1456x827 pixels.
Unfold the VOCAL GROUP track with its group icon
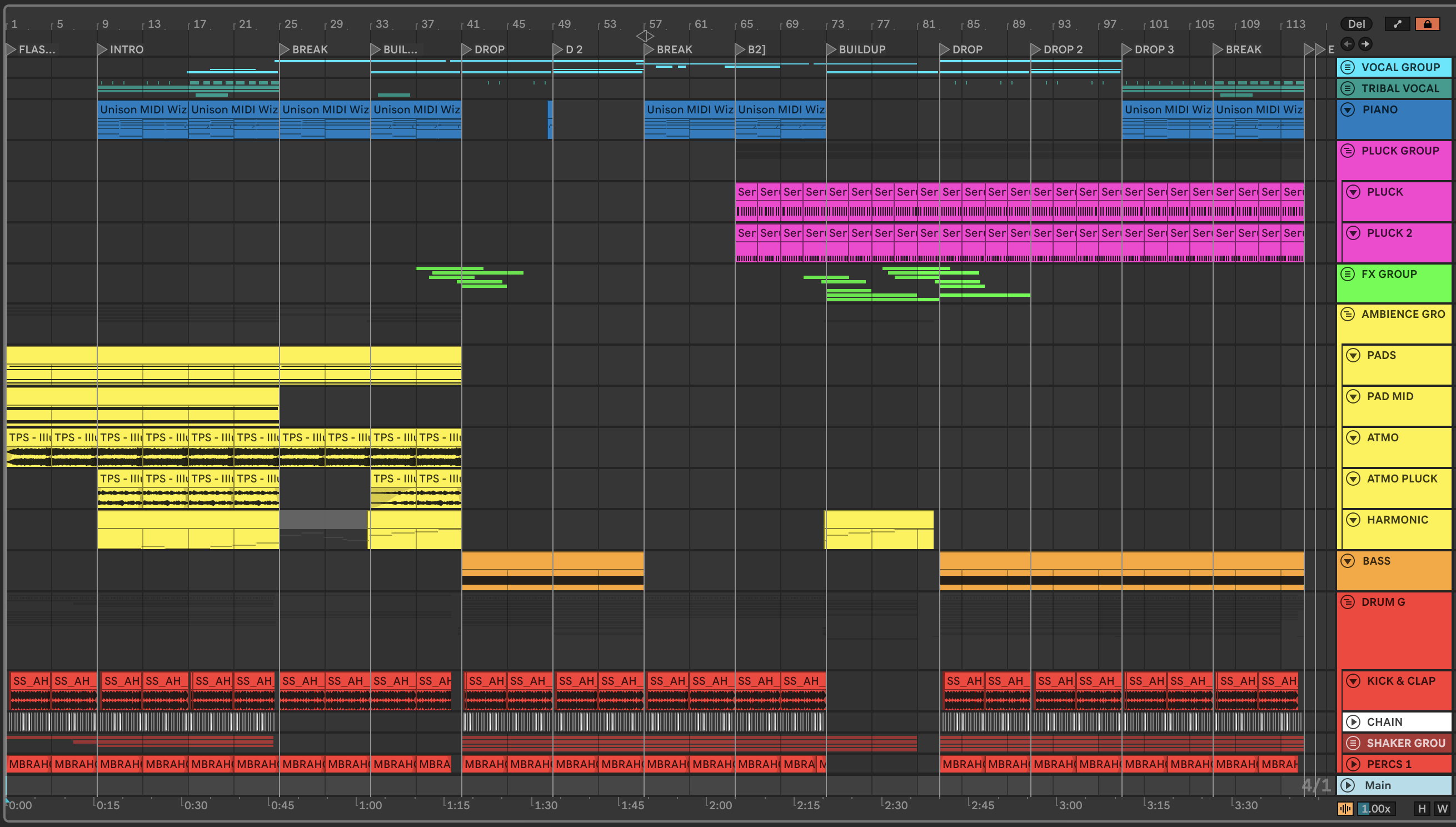(1348, 67)
